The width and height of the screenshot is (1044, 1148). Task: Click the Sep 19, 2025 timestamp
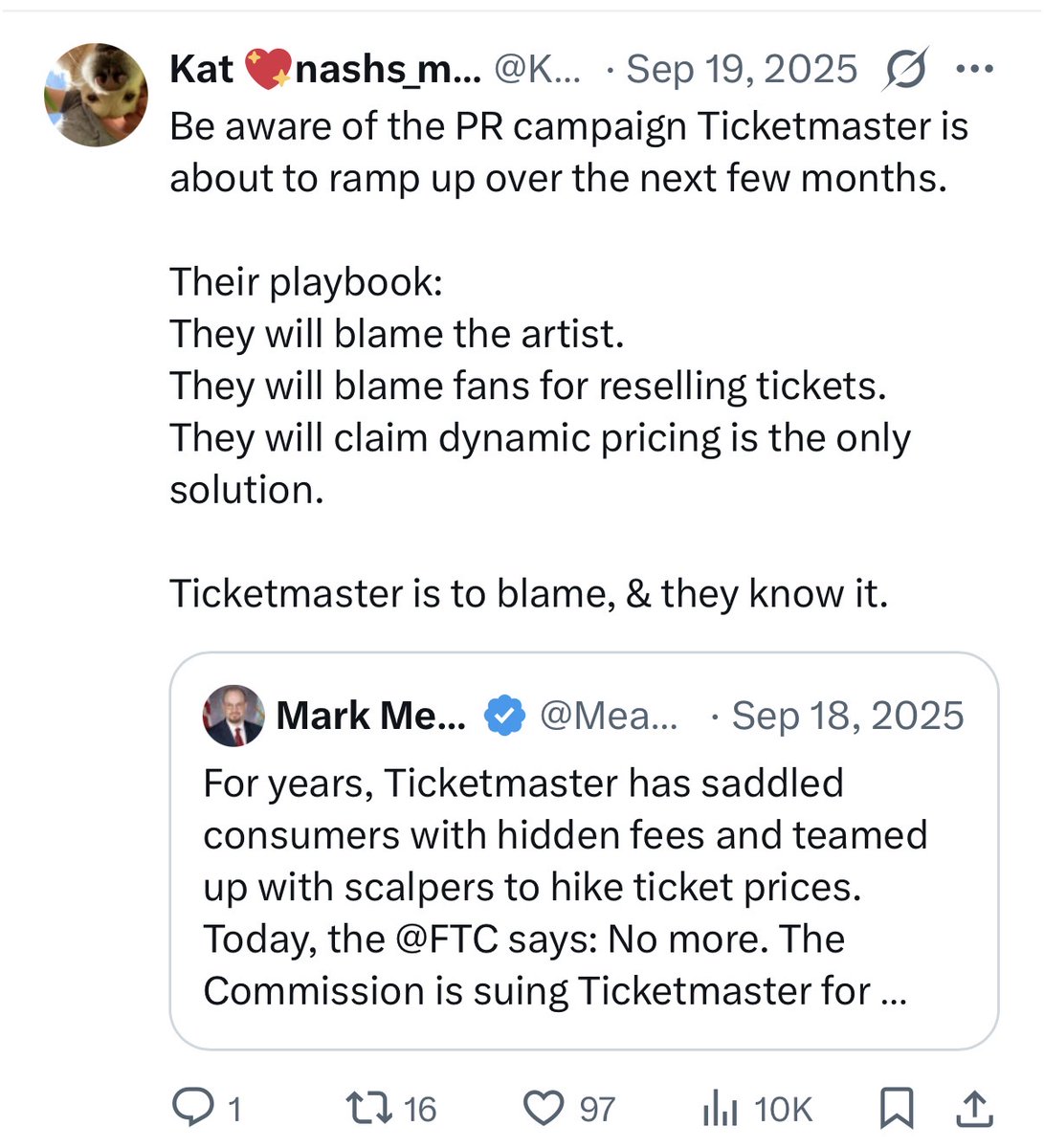tap(742, 69)
